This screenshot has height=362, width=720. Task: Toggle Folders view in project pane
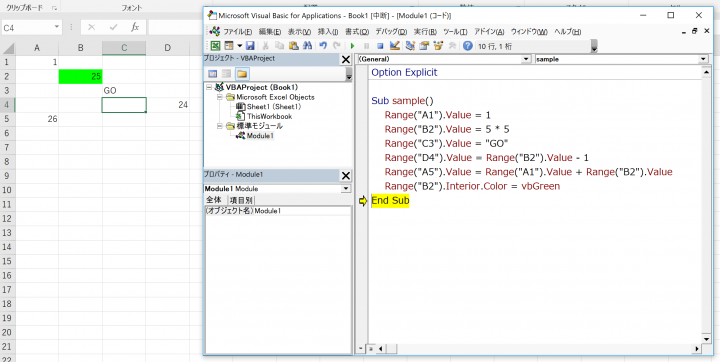(242, 74)
